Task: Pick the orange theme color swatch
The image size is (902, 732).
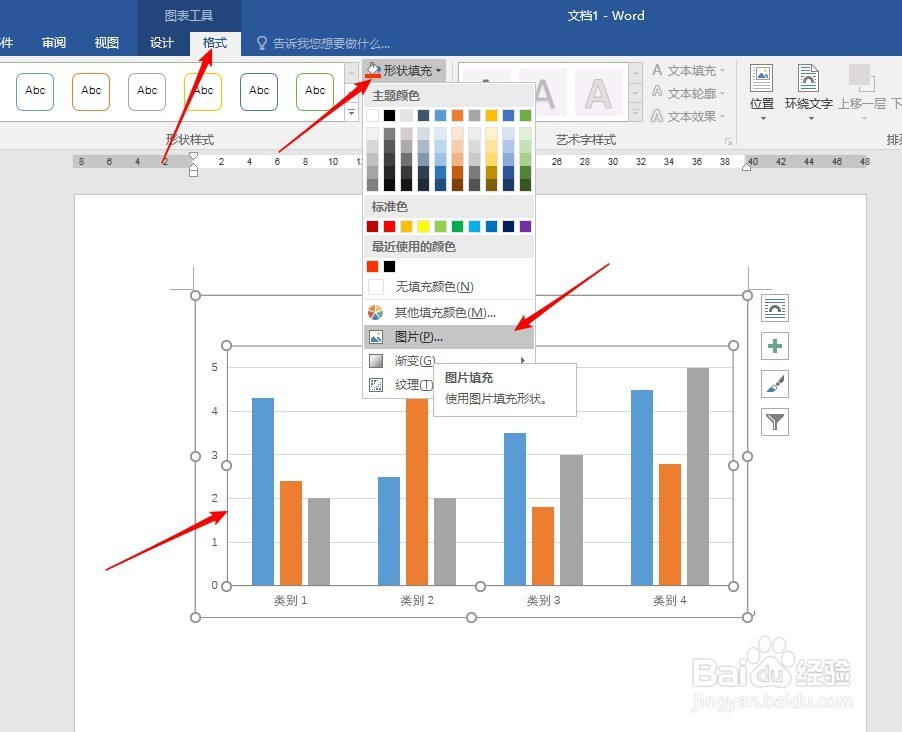Action: pos(457,116)
